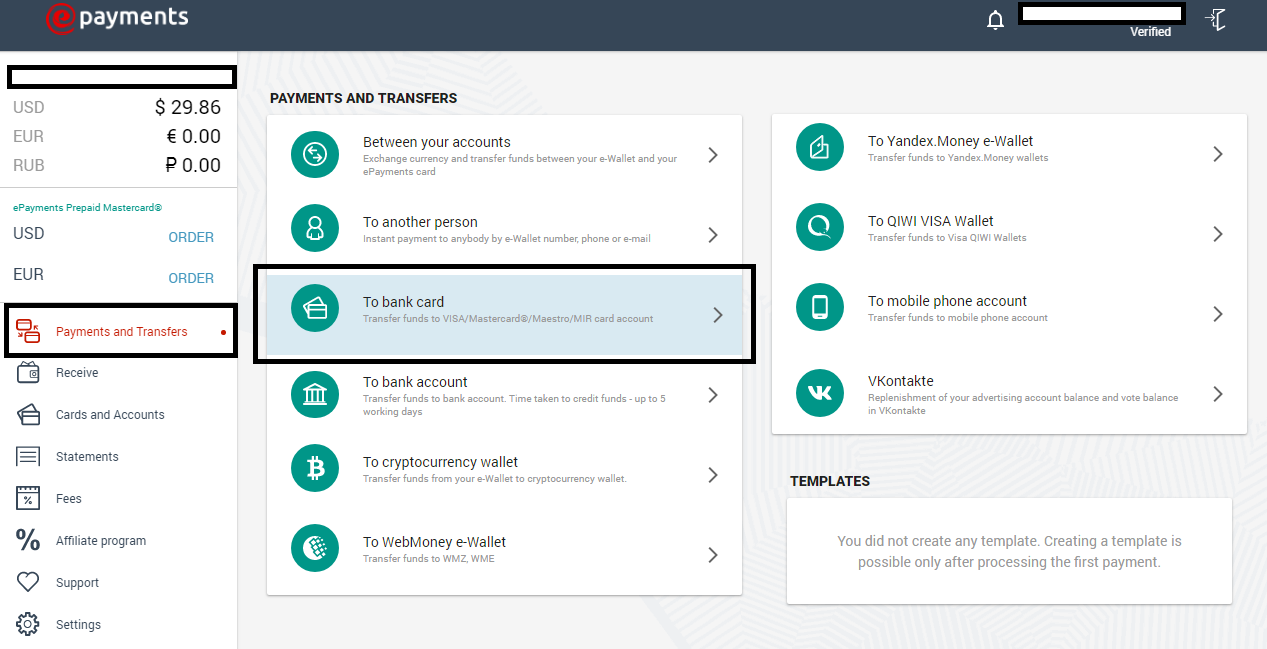1267x649 pixels.
Task: Expand To cryptocurrency wallet chevron
Action: tap(713, 475)
